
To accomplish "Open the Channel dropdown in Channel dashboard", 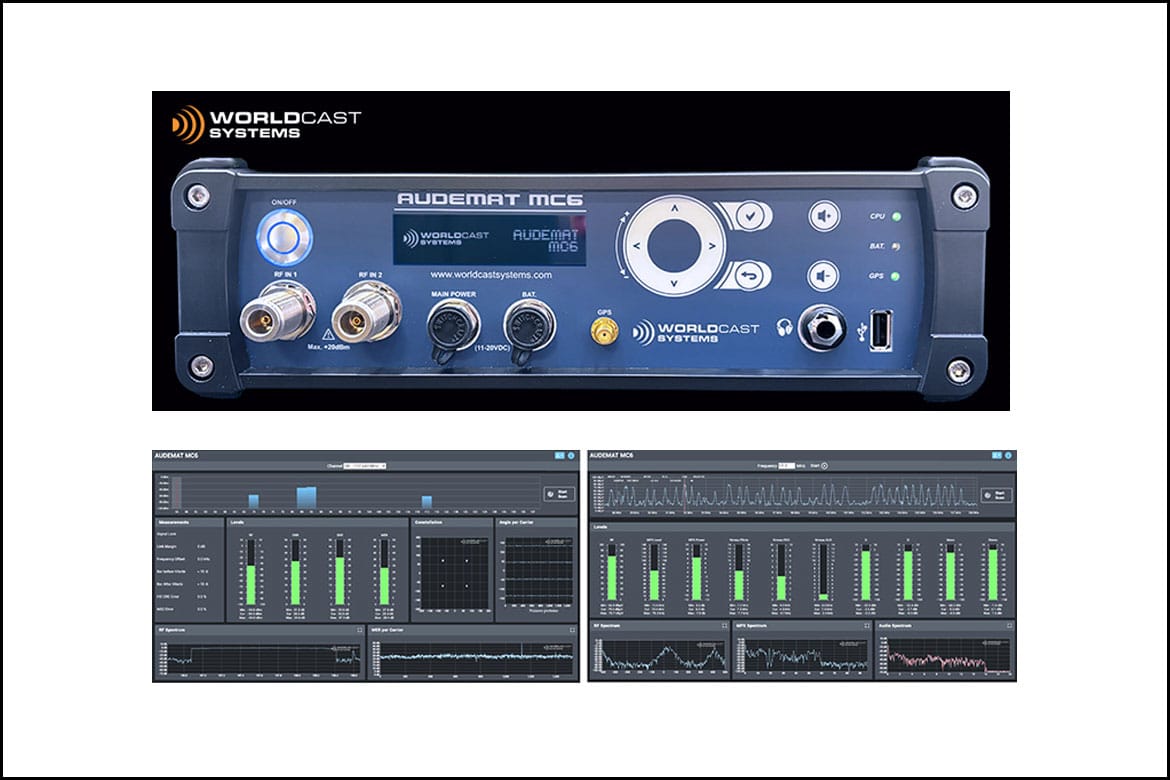I will [365, 466].
